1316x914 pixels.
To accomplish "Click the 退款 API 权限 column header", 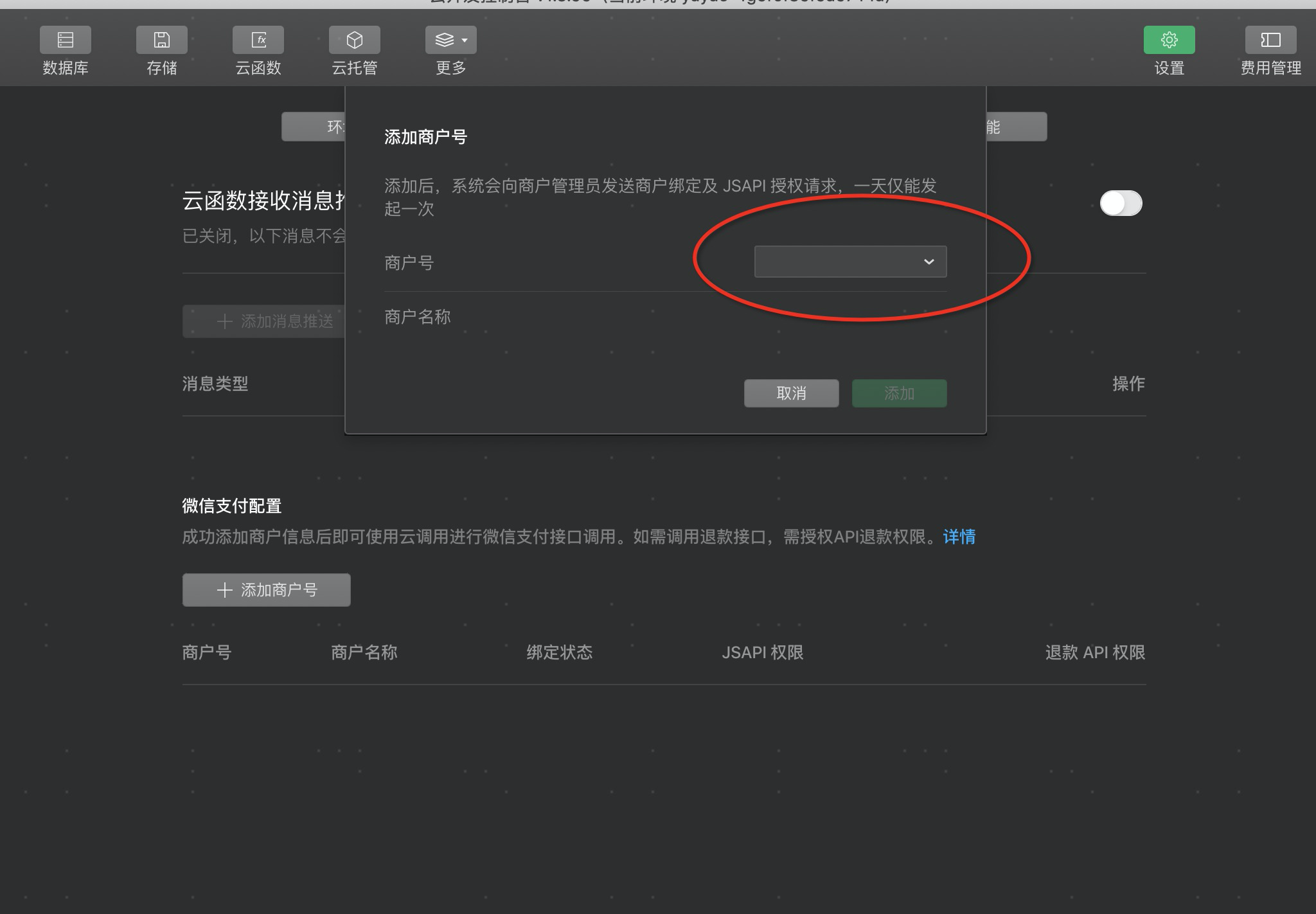I will 1094,652.
